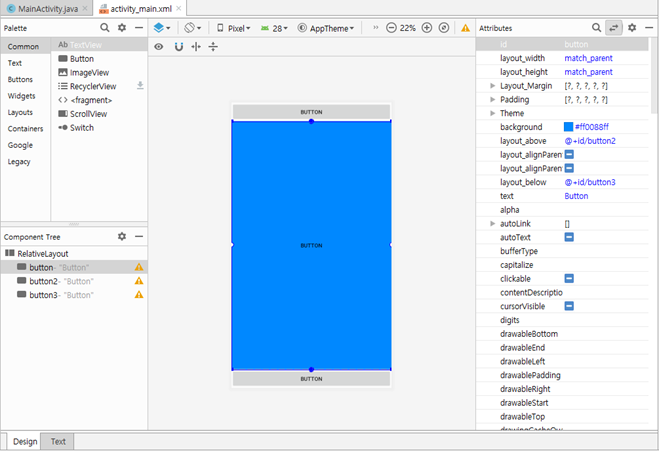Search the Palette with magnifier icon
This screenshot has height=451, width=659.
pyautogui.click(x=105, y=28)
